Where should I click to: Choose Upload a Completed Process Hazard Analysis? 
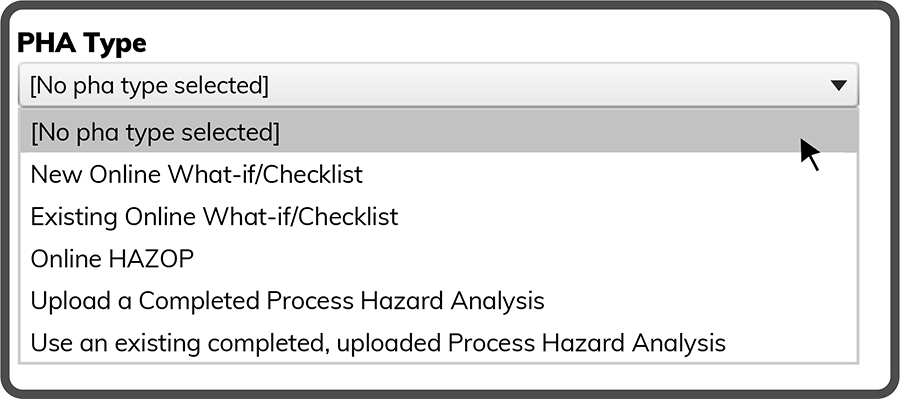[439, 301]
